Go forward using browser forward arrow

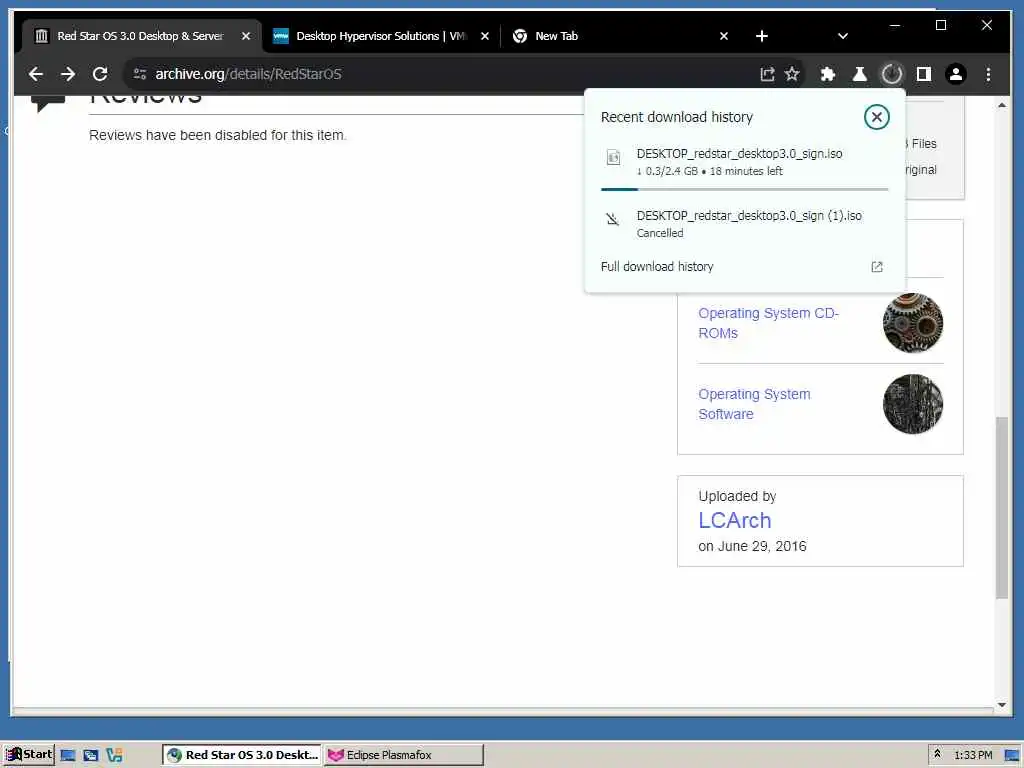point(68,74)
